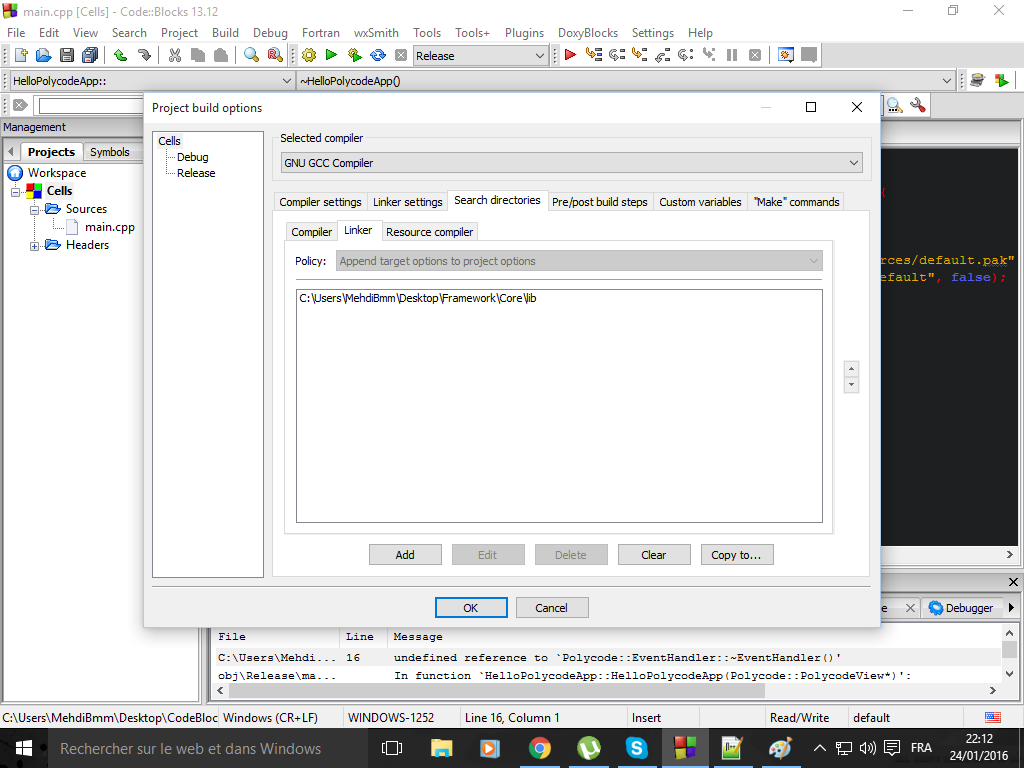Click the up arrow to reorder directories
The height and width of the screenshot is (768, 1024).
coord(851,368)
